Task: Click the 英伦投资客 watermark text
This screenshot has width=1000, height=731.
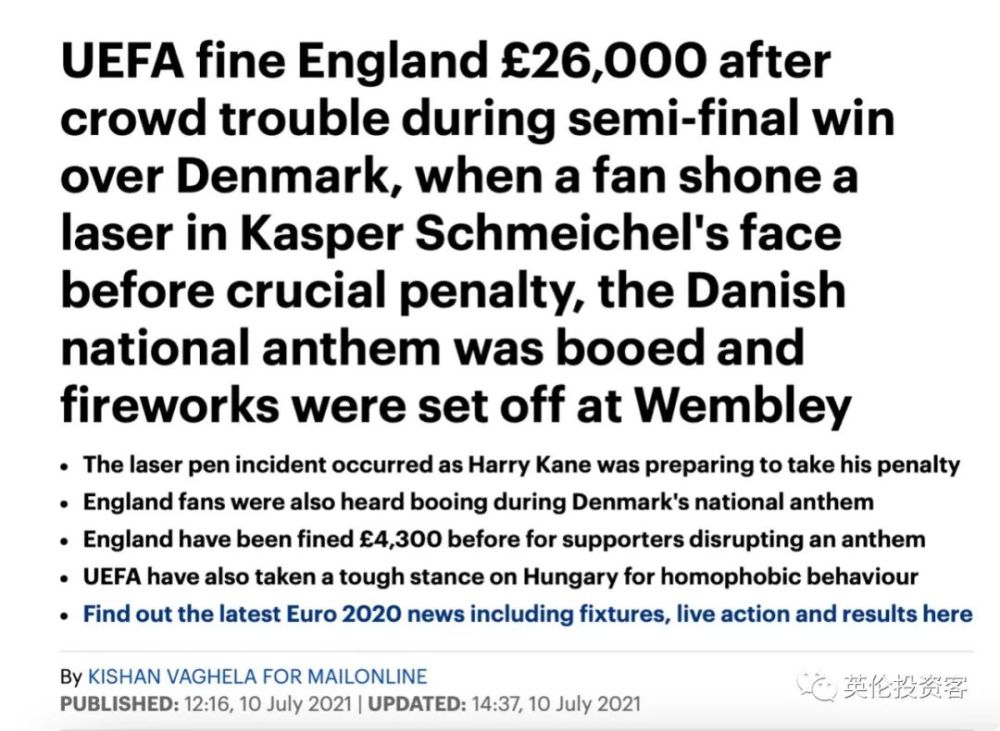Action: (905, 687)
